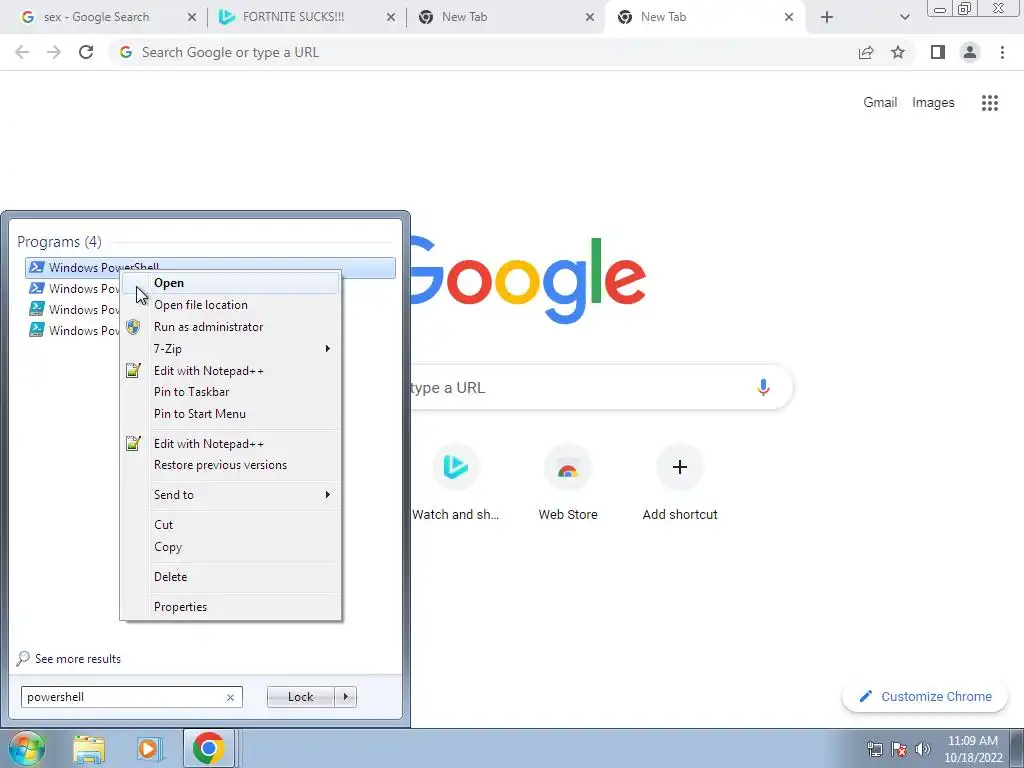1024x768 pixels.
Task: Open the Chrome side panel icon
Action: tap(938, 52)
